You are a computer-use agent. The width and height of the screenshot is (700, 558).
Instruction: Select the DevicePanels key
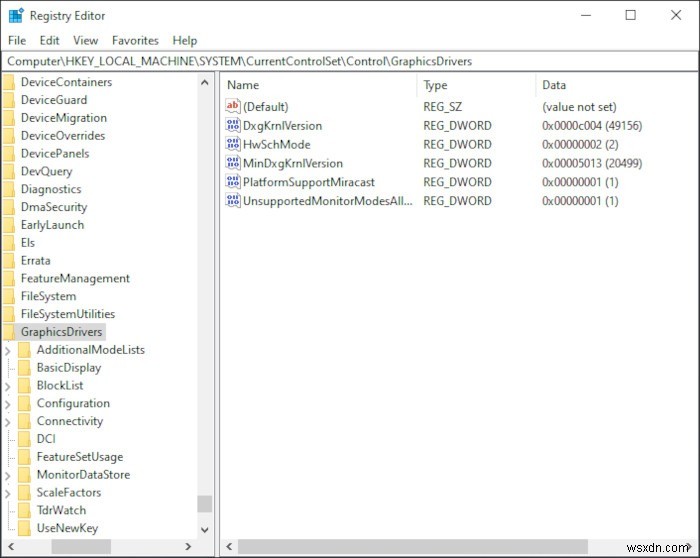tap(55, 153)
